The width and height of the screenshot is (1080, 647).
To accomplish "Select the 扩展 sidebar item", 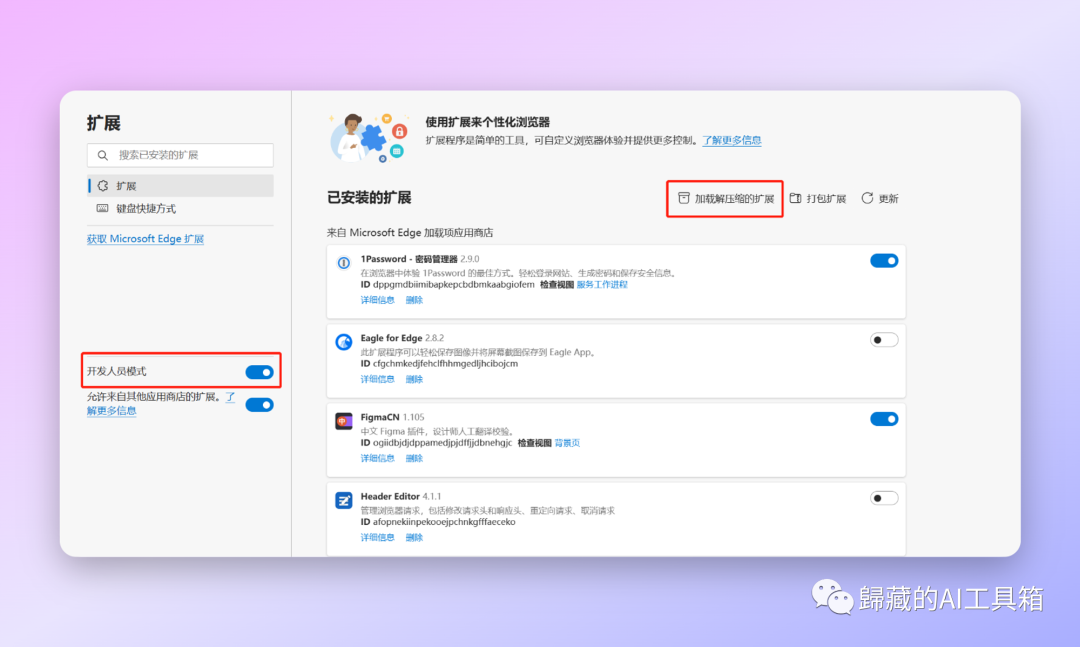I will pyautogui.click(x=180, y=186).
